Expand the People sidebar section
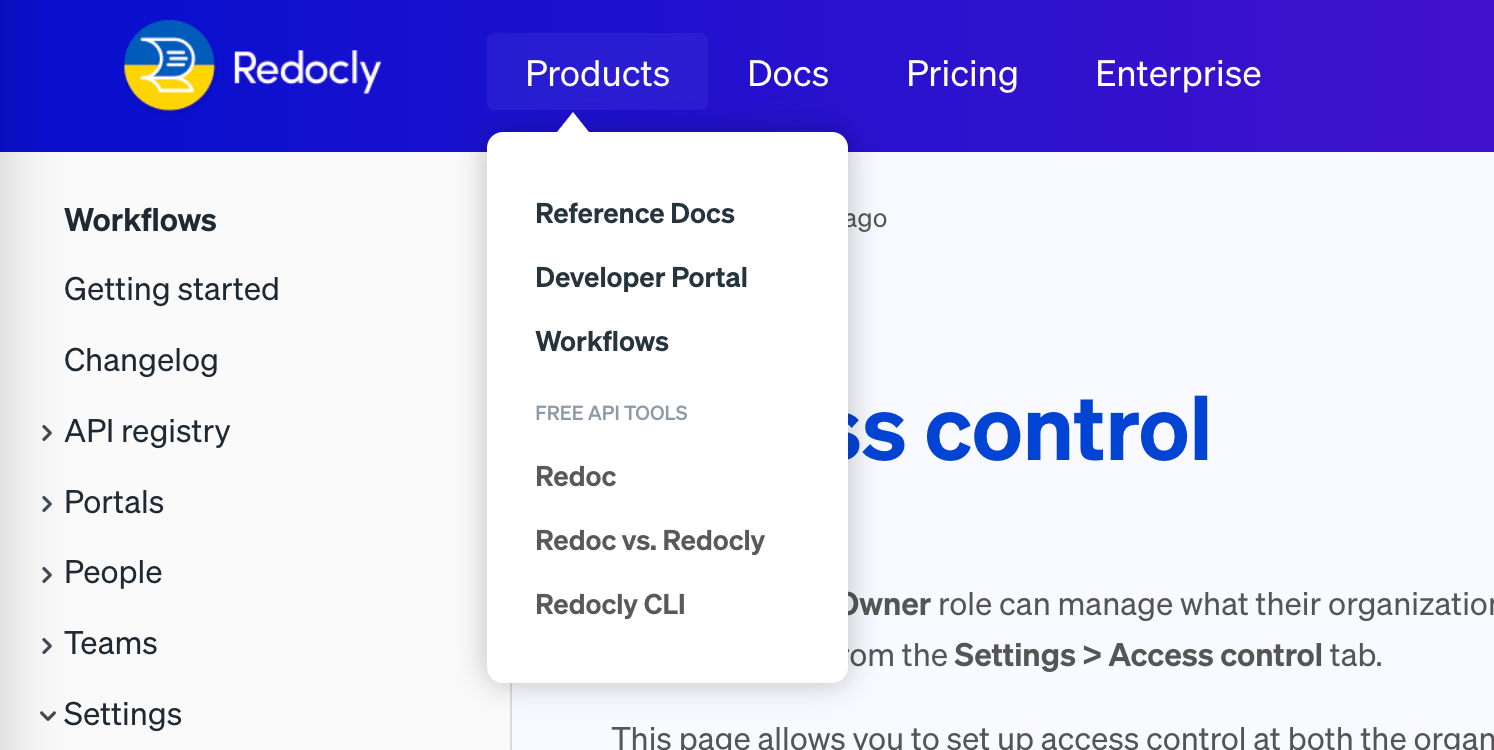Screen dimensions: 1494x750 point(47,573)
